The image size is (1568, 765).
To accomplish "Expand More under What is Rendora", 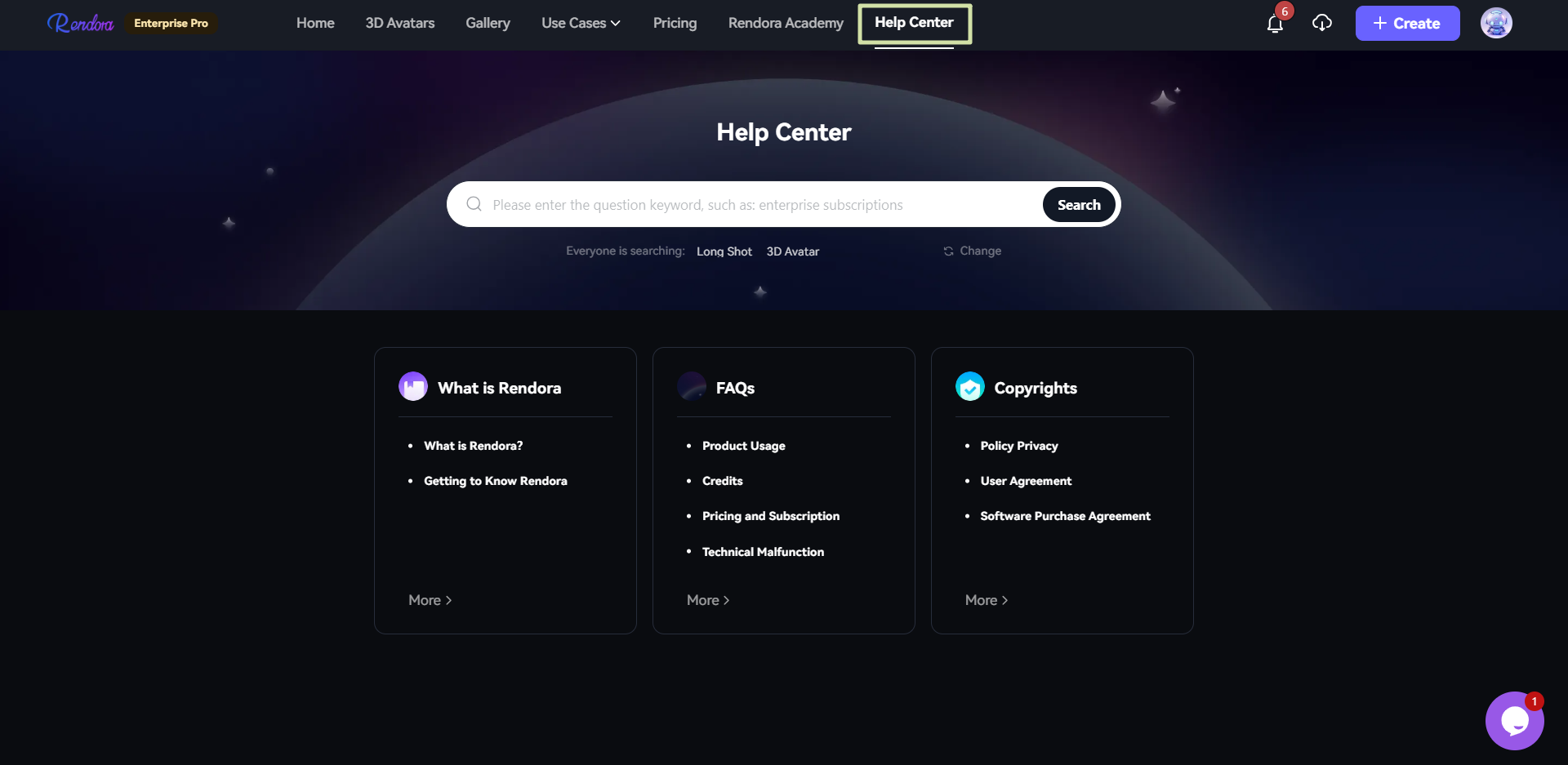I will (x=430, y=600).
